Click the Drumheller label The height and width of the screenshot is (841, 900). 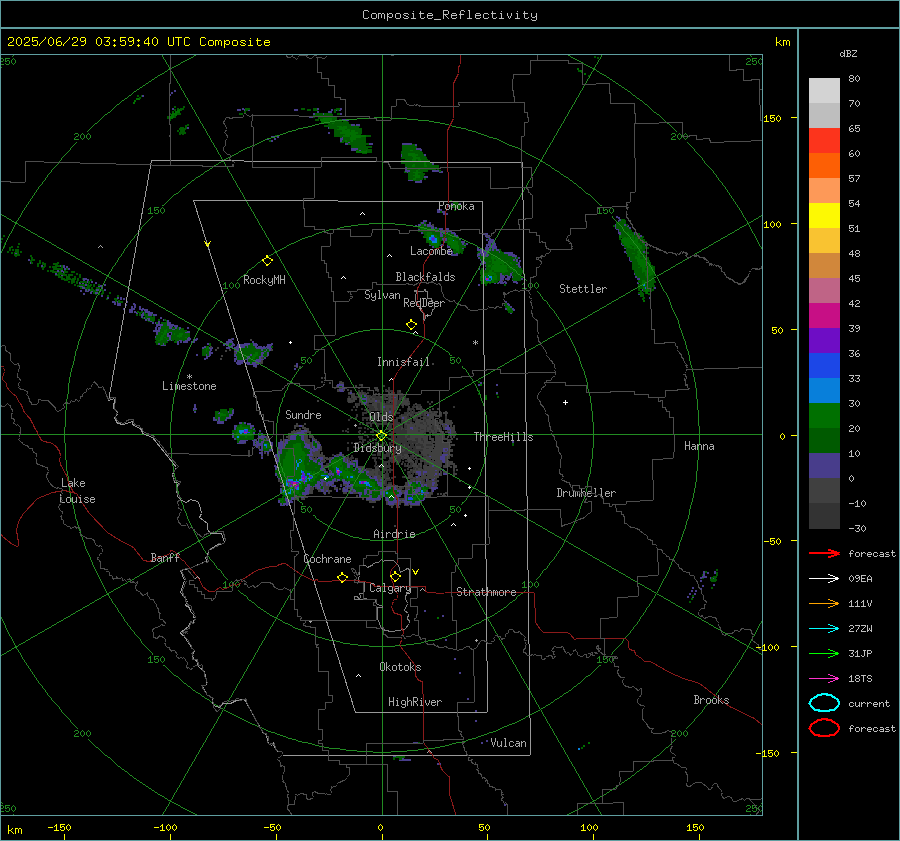pyautogui.click(x=586, y=493)
